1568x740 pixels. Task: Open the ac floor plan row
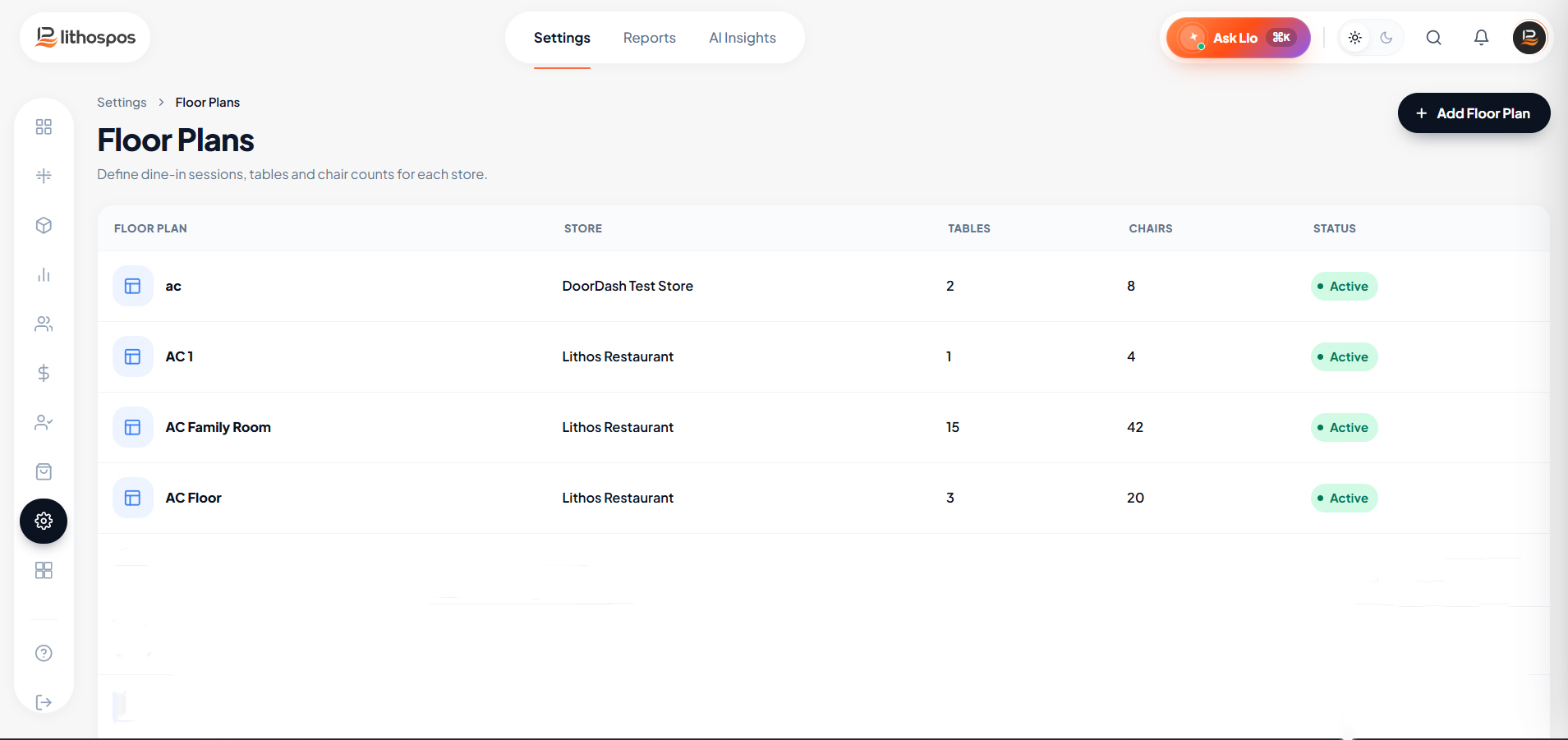click(823, 286)
